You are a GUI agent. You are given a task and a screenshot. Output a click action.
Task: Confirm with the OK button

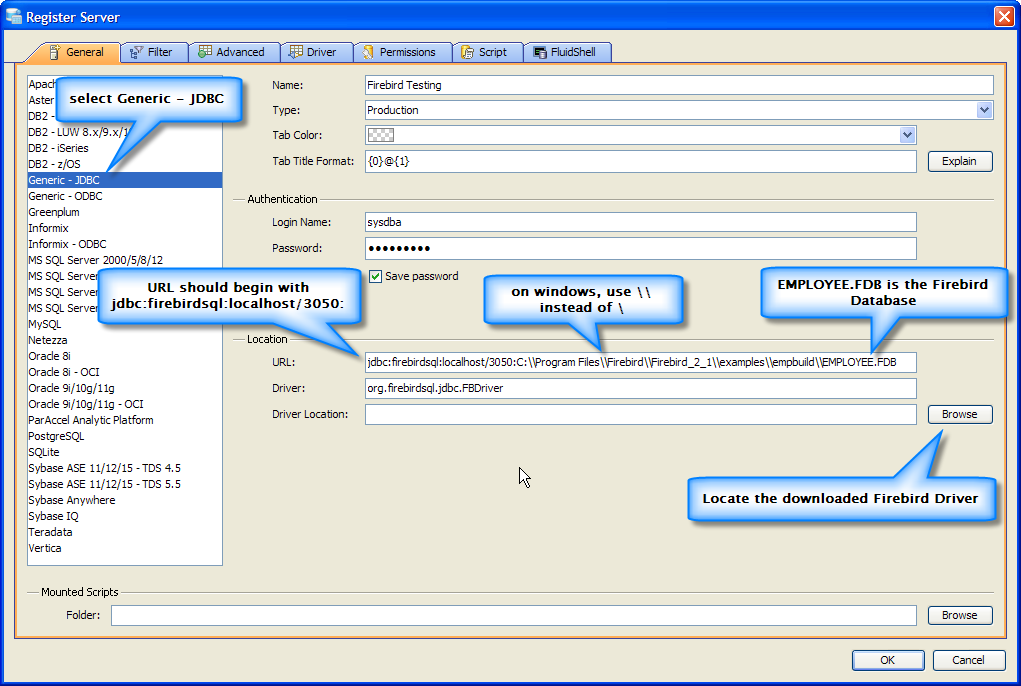click(x=888, y=660)
